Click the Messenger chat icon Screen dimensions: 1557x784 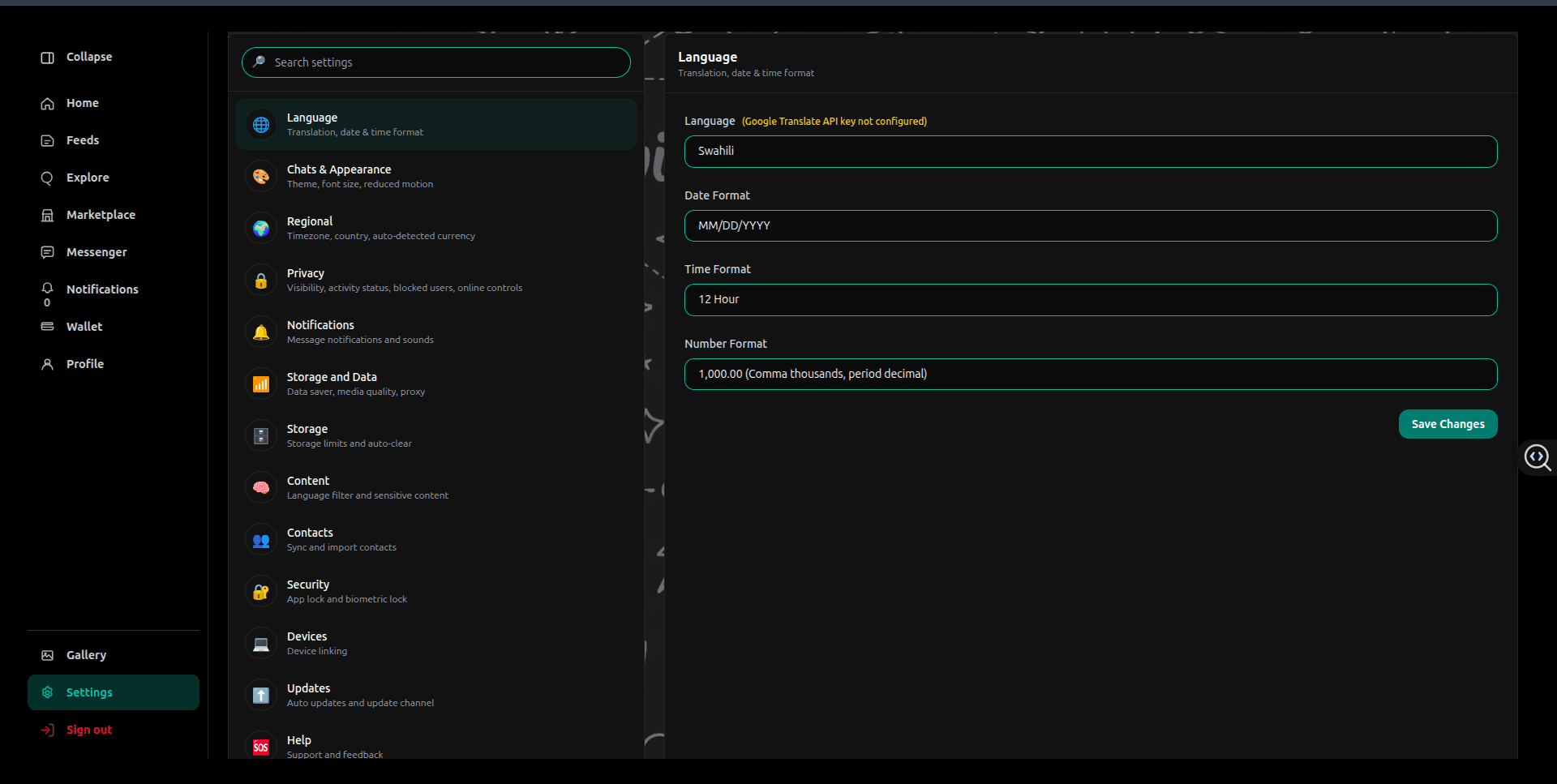48,252
